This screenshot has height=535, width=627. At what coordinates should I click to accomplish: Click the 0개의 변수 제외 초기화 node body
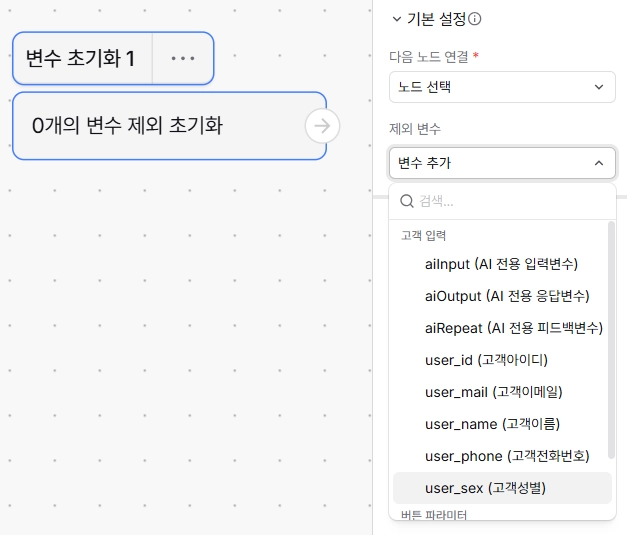click(169, 126)
